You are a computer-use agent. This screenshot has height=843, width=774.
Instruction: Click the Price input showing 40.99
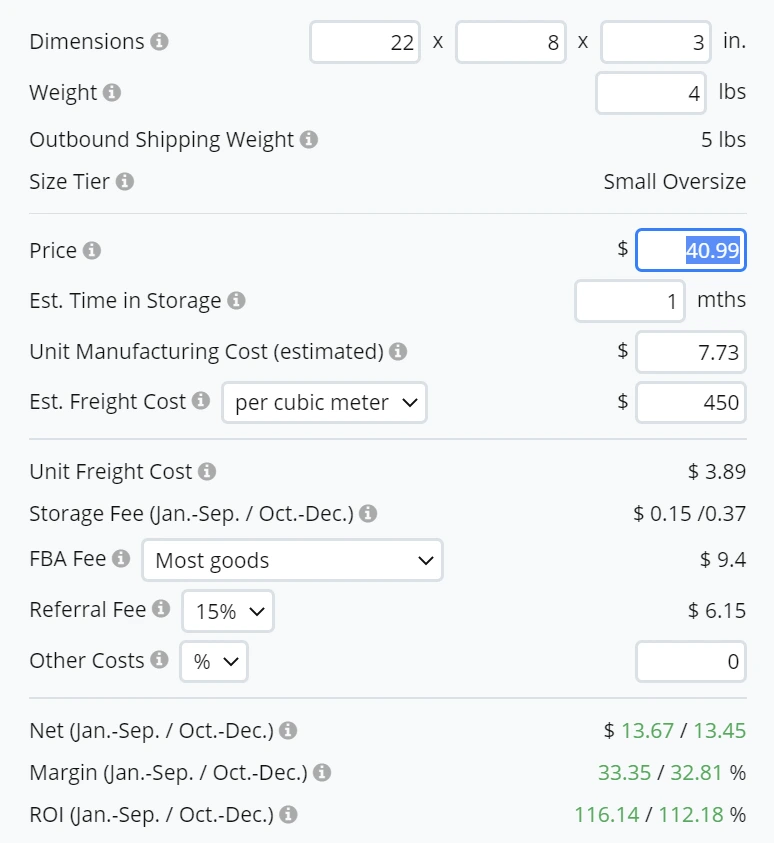click(691, 250)
